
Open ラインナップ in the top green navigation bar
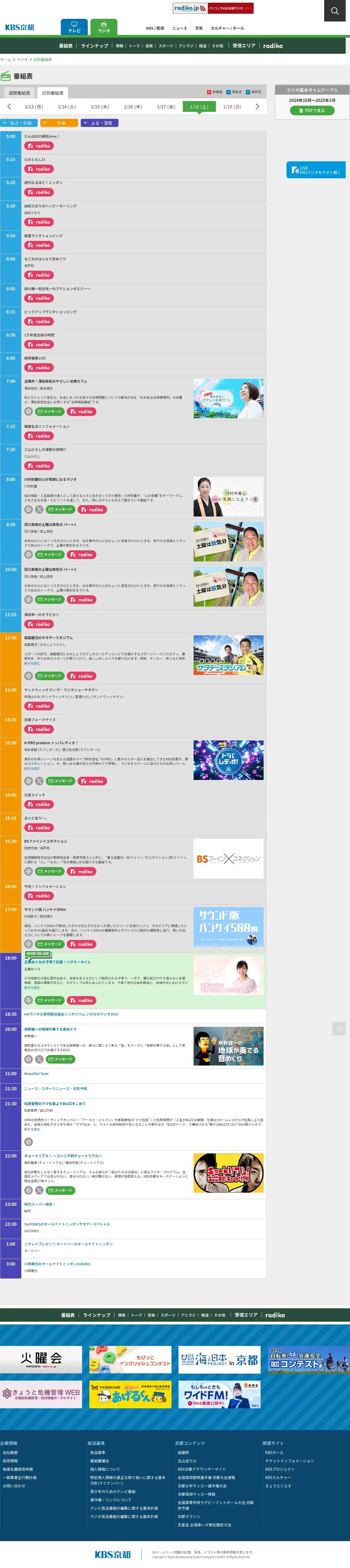click(x=94, y=46)
